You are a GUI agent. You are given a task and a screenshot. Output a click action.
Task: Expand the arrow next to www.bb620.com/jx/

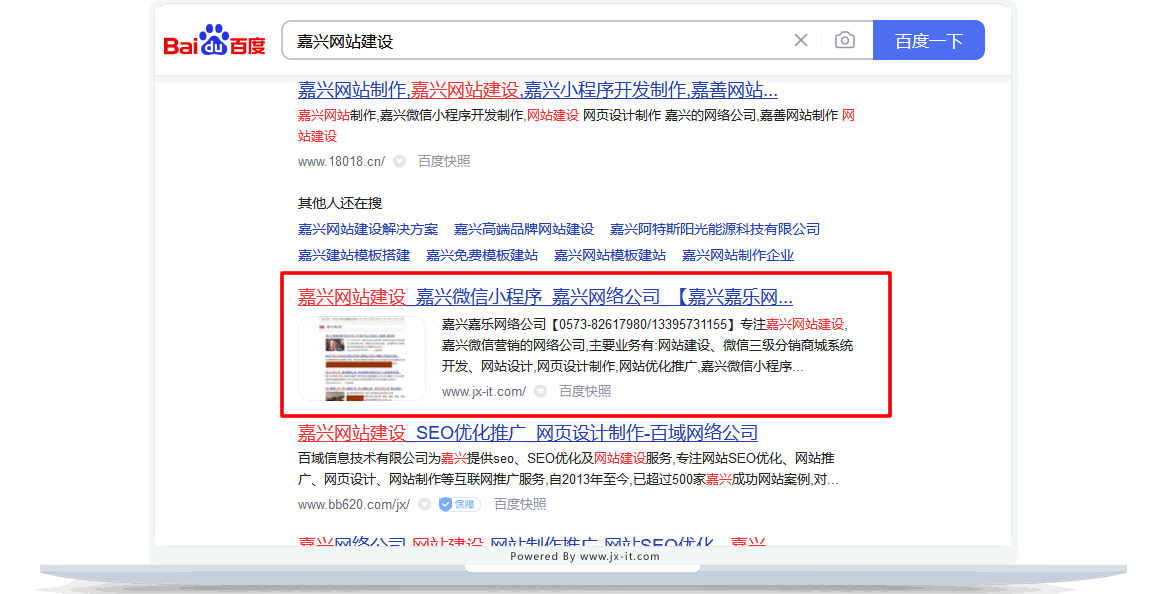tap(424, 505)
